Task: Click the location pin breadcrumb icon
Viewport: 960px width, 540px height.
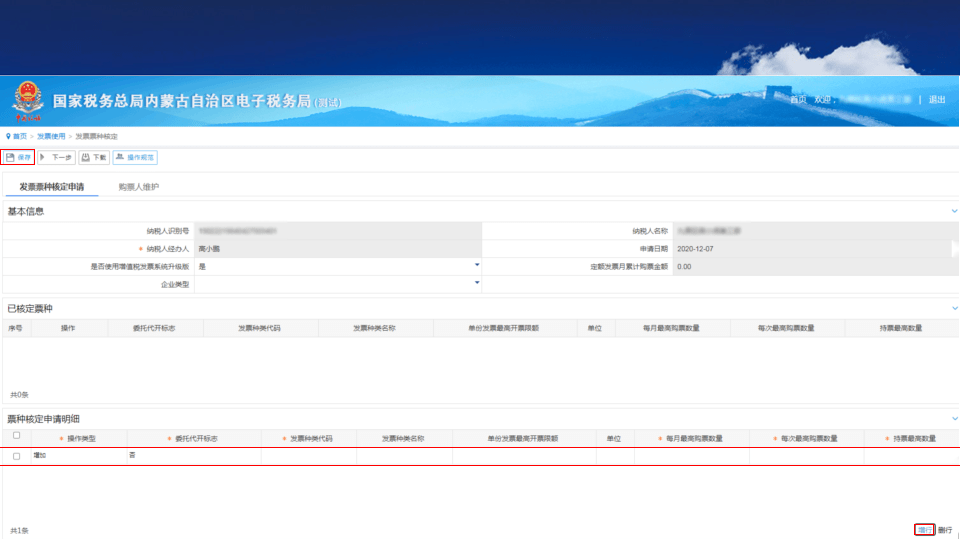Action: click(8, 136)
